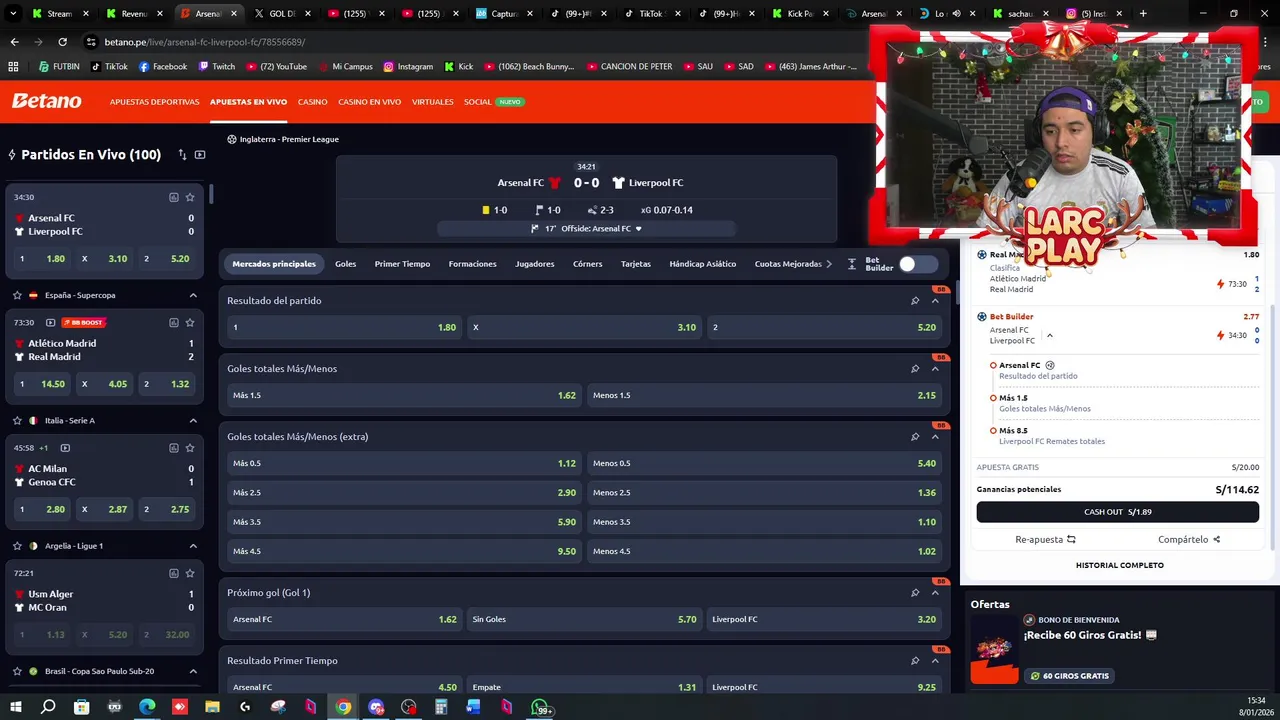Collapse the Brasil - Copa Sao Paulo Sub-20 section

click(x=193, y=671)
